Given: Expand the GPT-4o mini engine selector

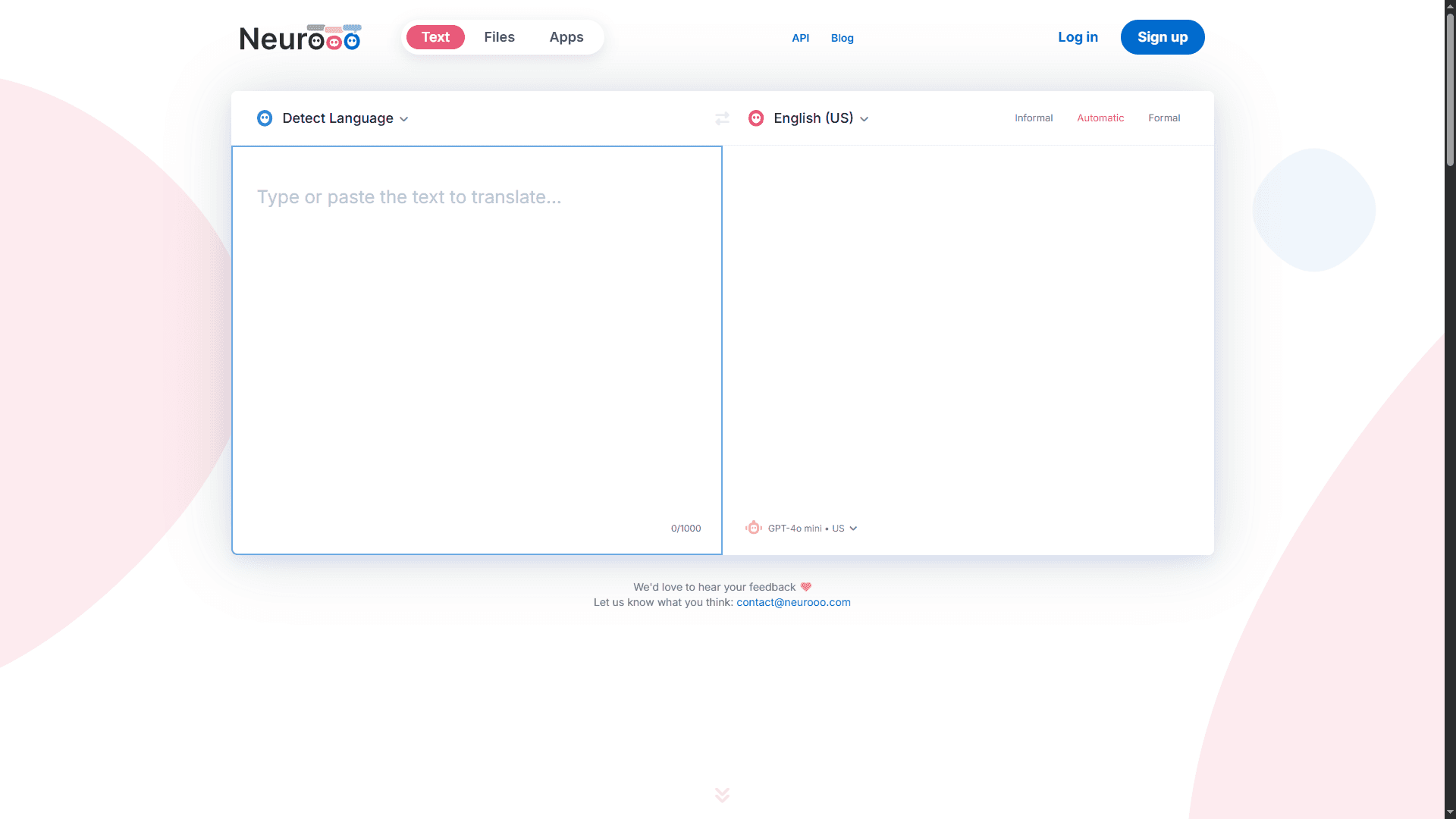Looking at the screenshot, I should click(811, 528).
